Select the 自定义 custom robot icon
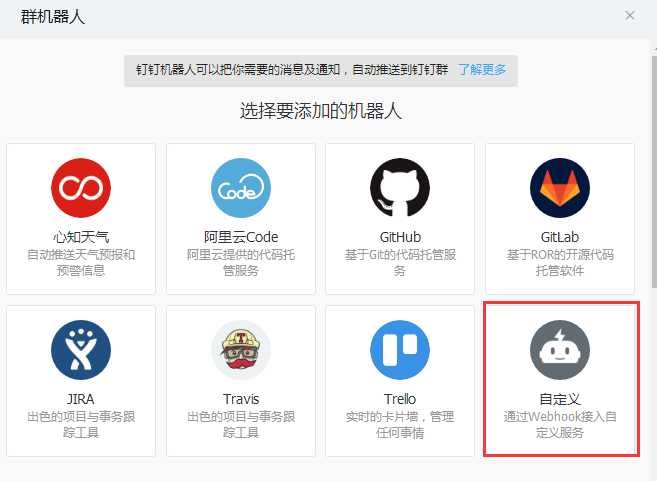The width and height of the screenshot is (657, 481). [x=560, y=350]
